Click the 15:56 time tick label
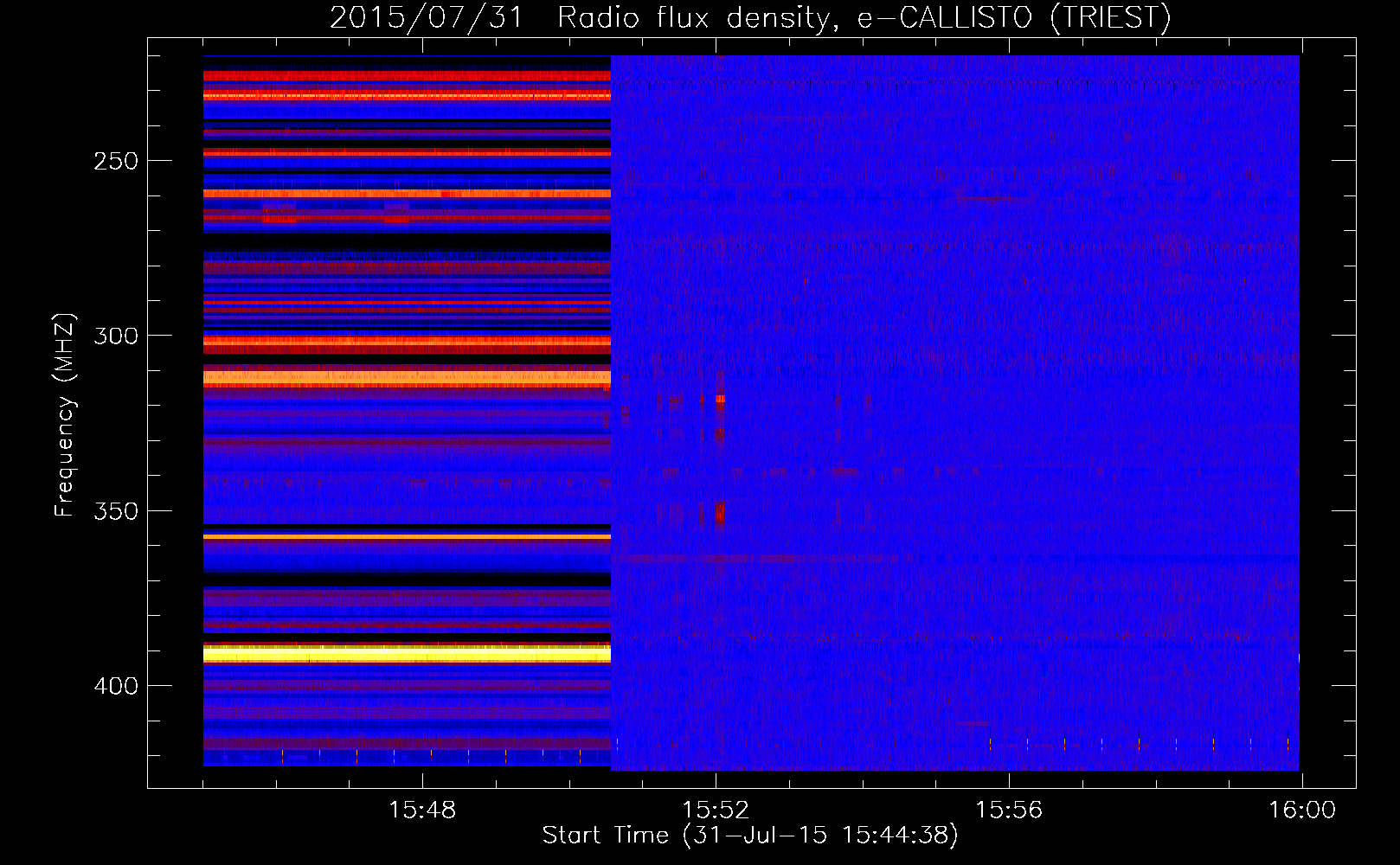This screenshot has height=865, width=1400. 1009,811
